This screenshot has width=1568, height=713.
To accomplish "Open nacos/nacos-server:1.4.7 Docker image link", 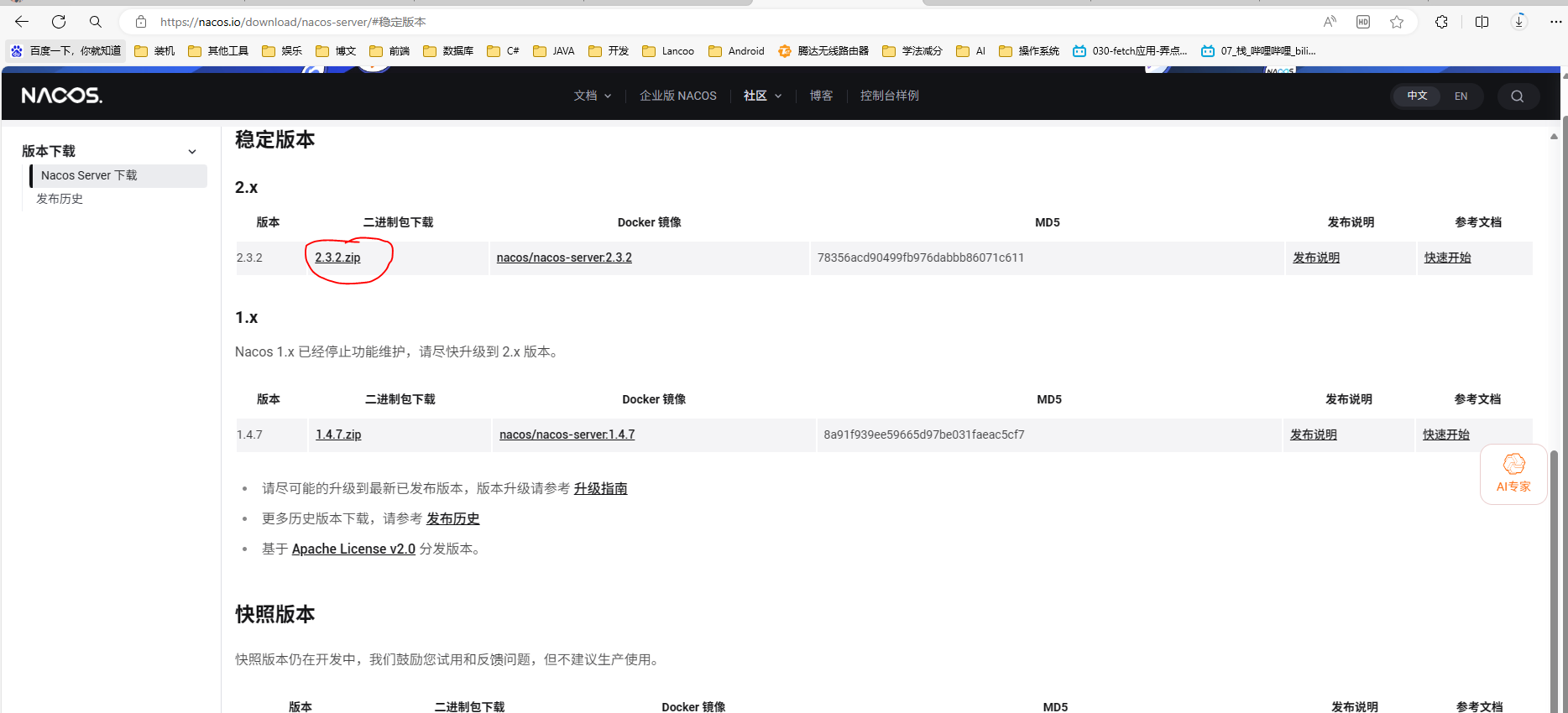I will tap(567, 435).
